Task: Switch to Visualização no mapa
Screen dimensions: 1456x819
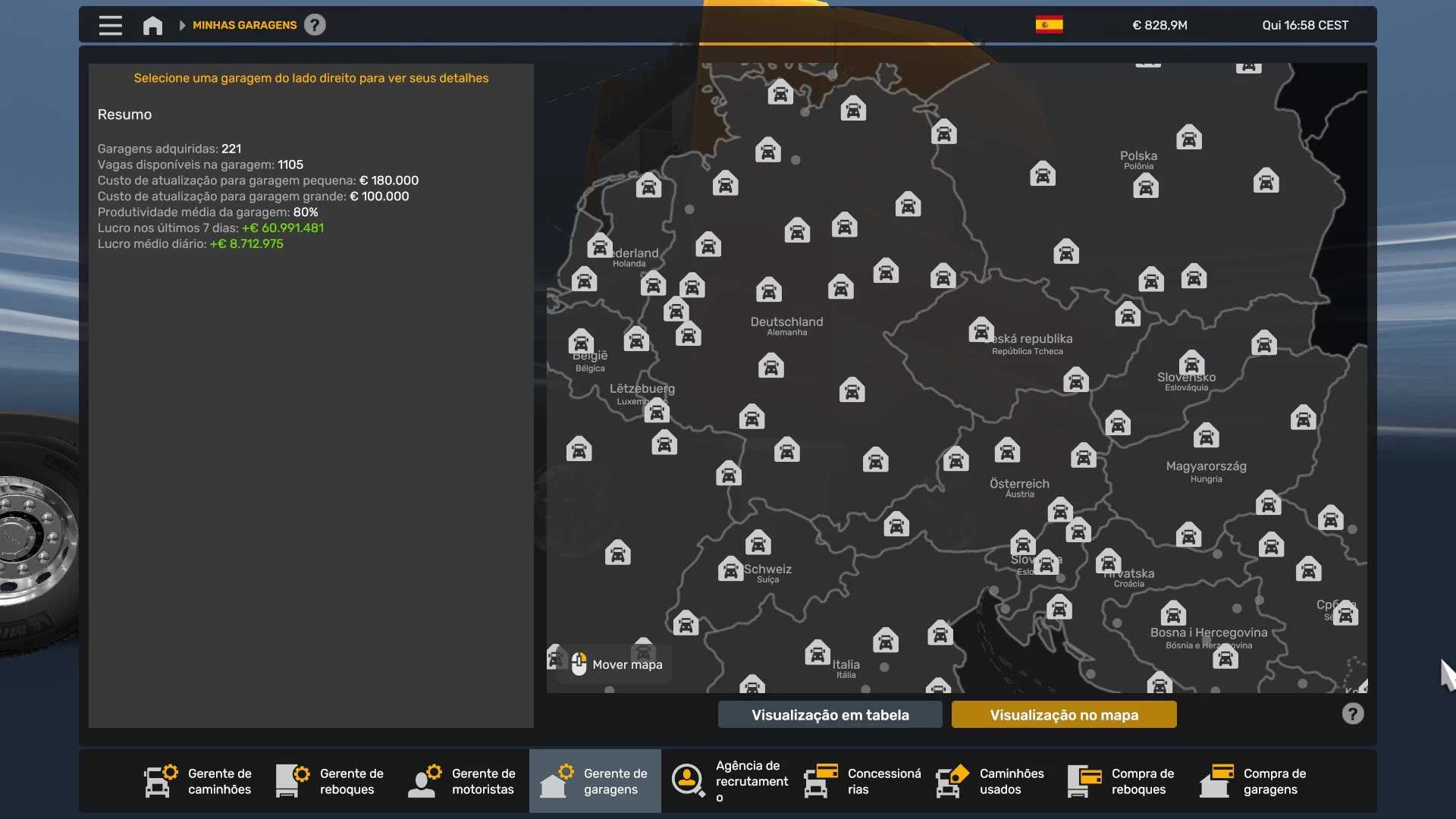Action: pos(1063,714)
